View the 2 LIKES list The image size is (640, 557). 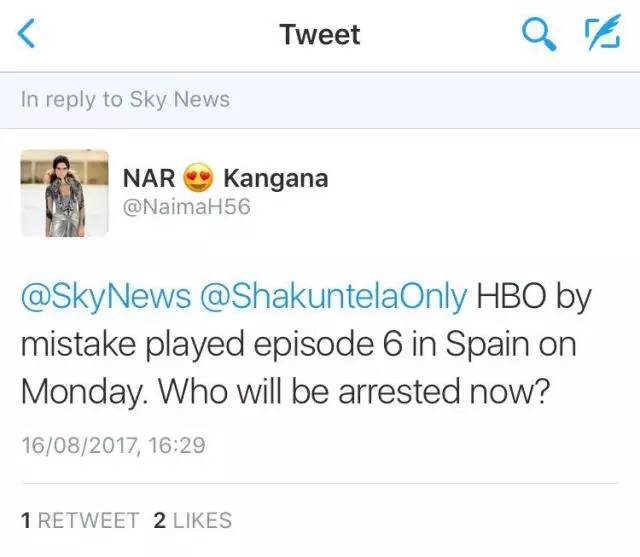tap(193, 520)
